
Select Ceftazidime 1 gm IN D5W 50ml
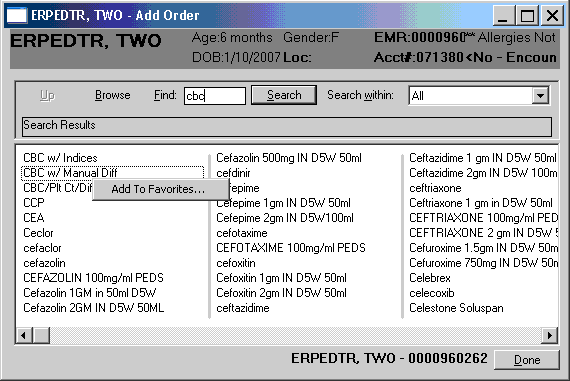click(x=483, y=158)
